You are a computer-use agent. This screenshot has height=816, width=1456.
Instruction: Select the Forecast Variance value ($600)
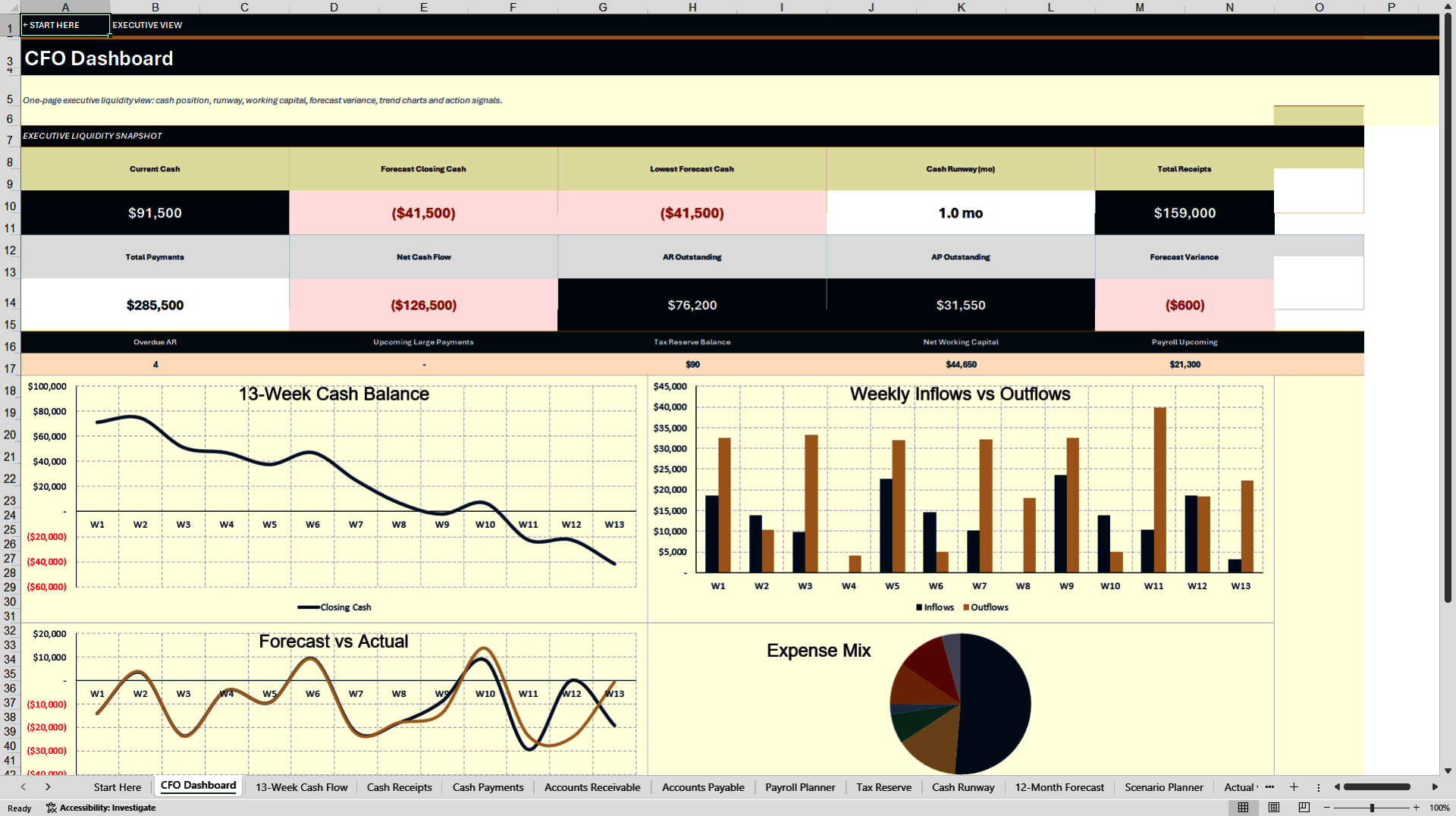click(x=1185, y=305)
